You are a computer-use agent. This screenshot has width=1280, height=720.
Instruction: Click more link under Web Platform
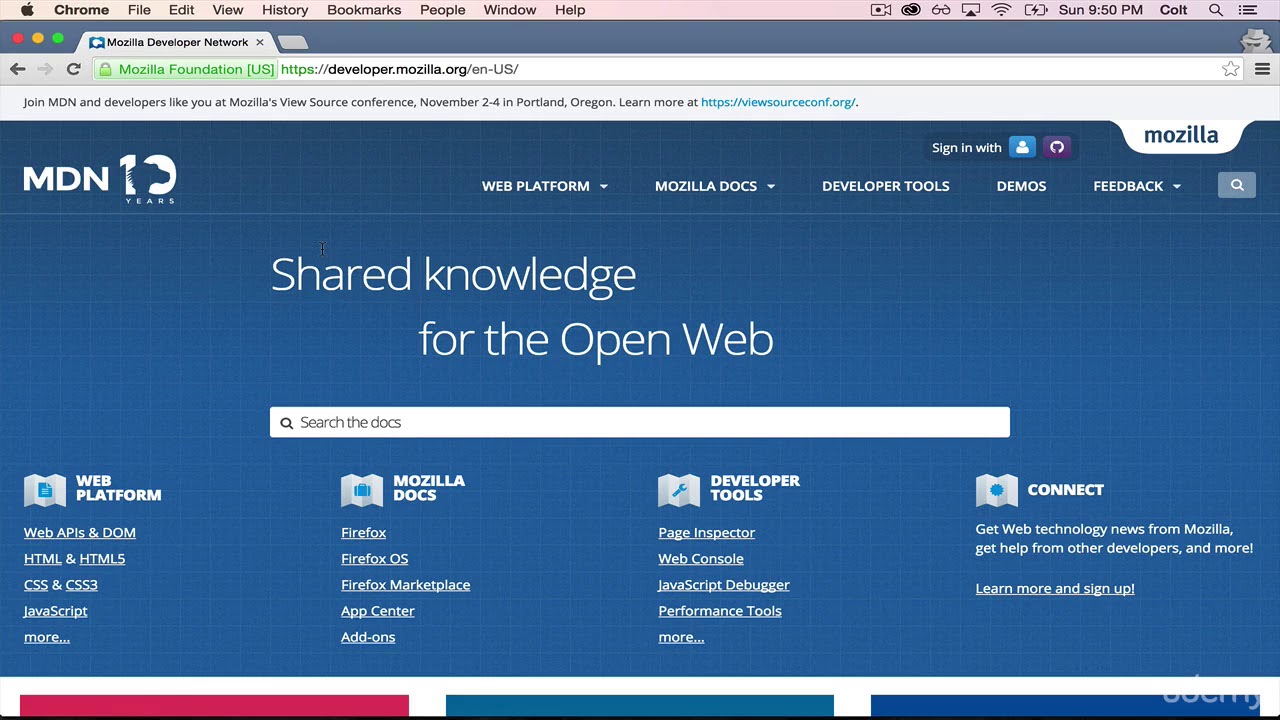click(x=47, y=637)
